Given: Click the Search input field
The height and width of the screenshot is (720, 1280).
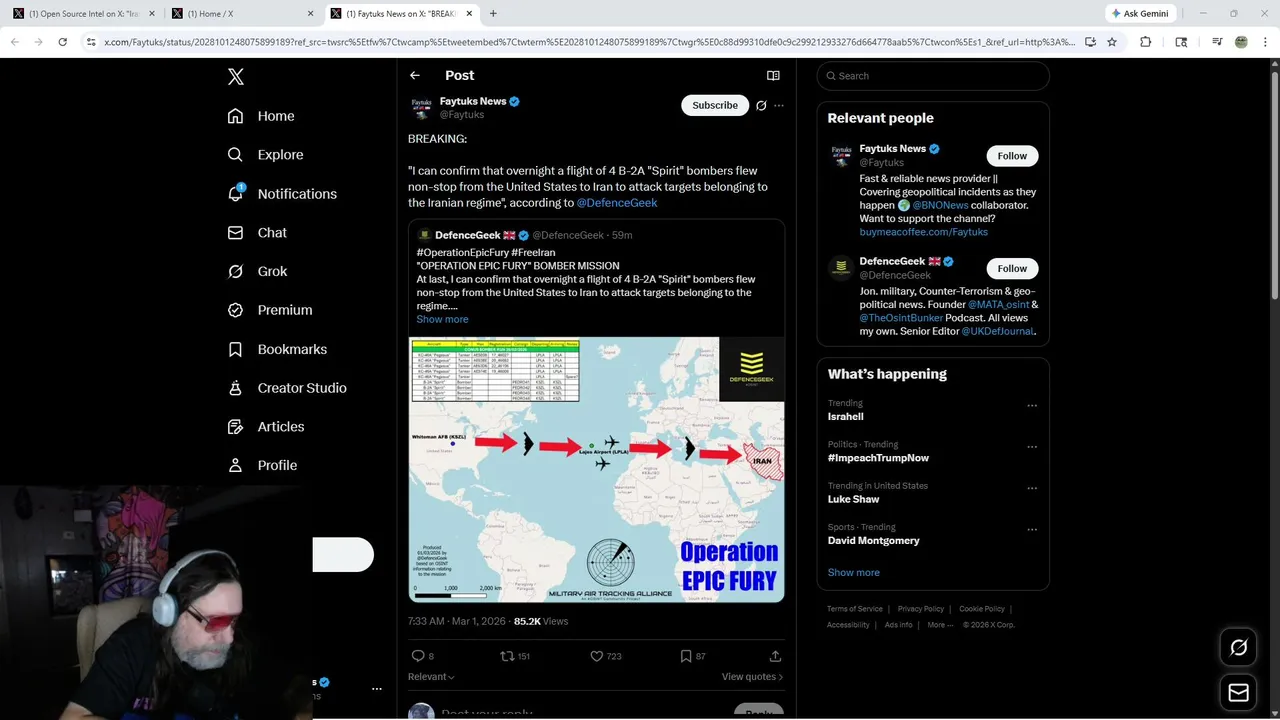Looking at the screenshot, I should (933, 76).
